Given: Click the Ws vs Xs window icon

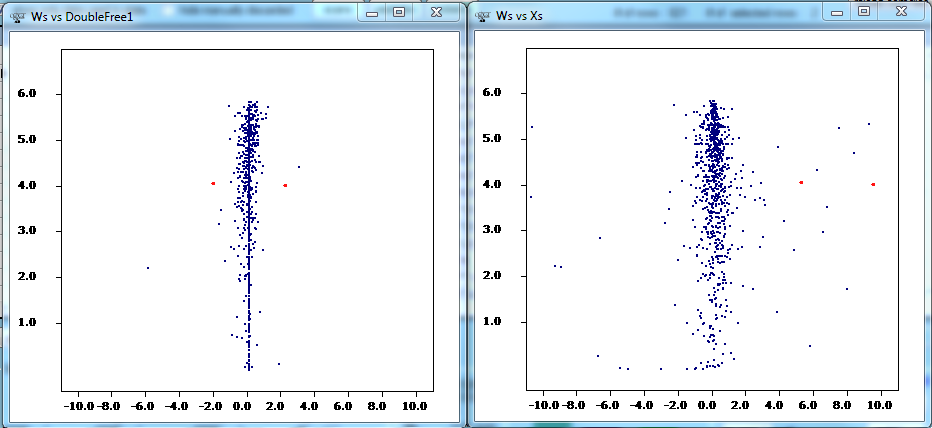Looking at the screenshot, I should [482, 17].
